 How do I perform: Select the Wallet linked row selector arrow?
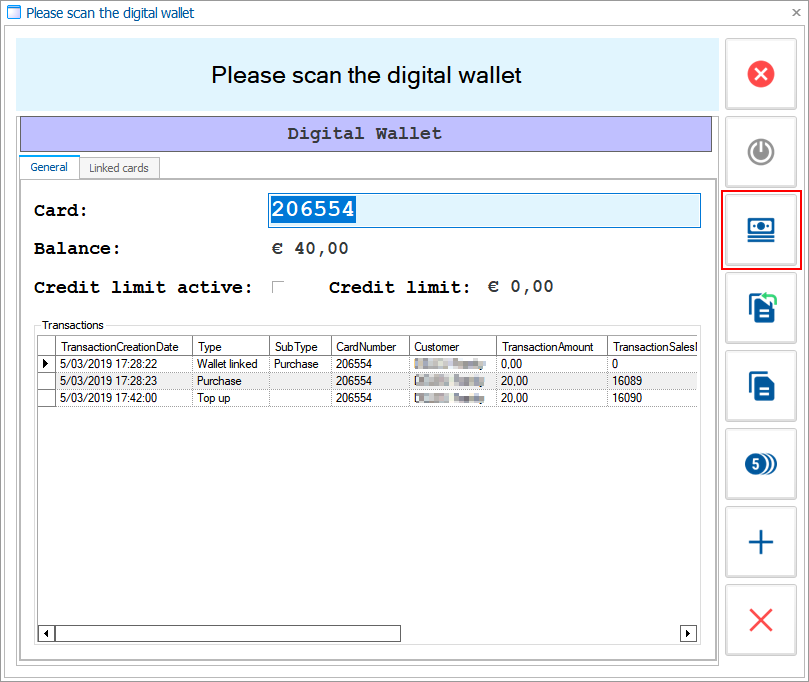46,364
